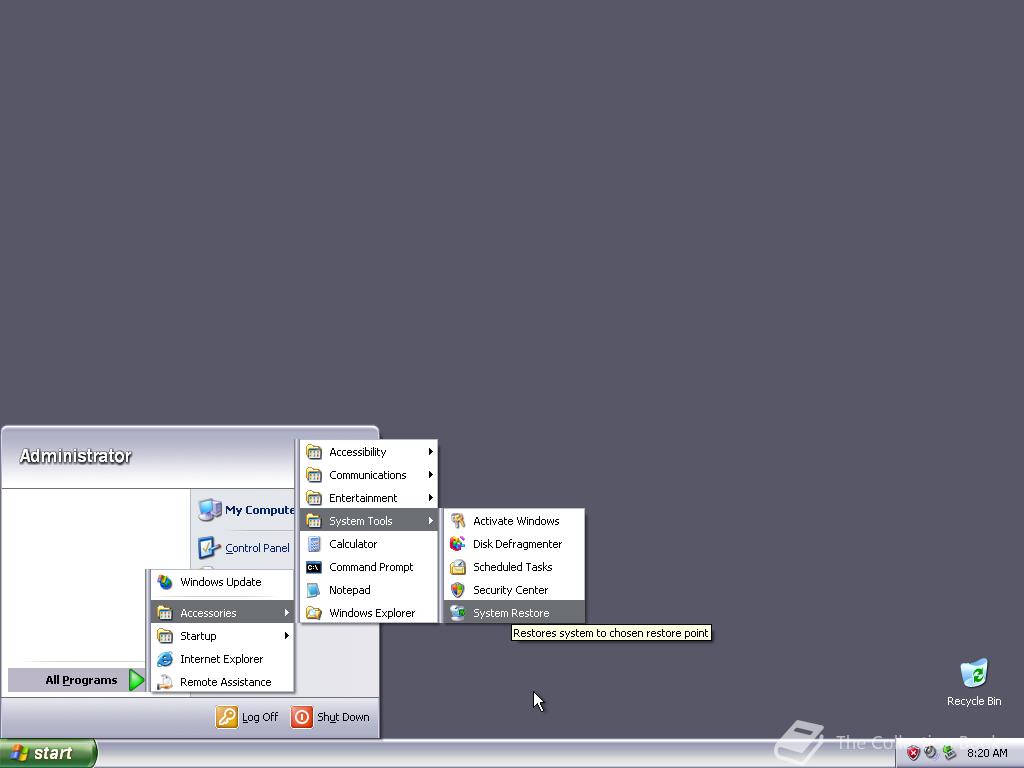The image size is (1024, 768).
Task: Click the safely remove hardware tray icon
Action: pyautogui.click(x=949, y=753)
